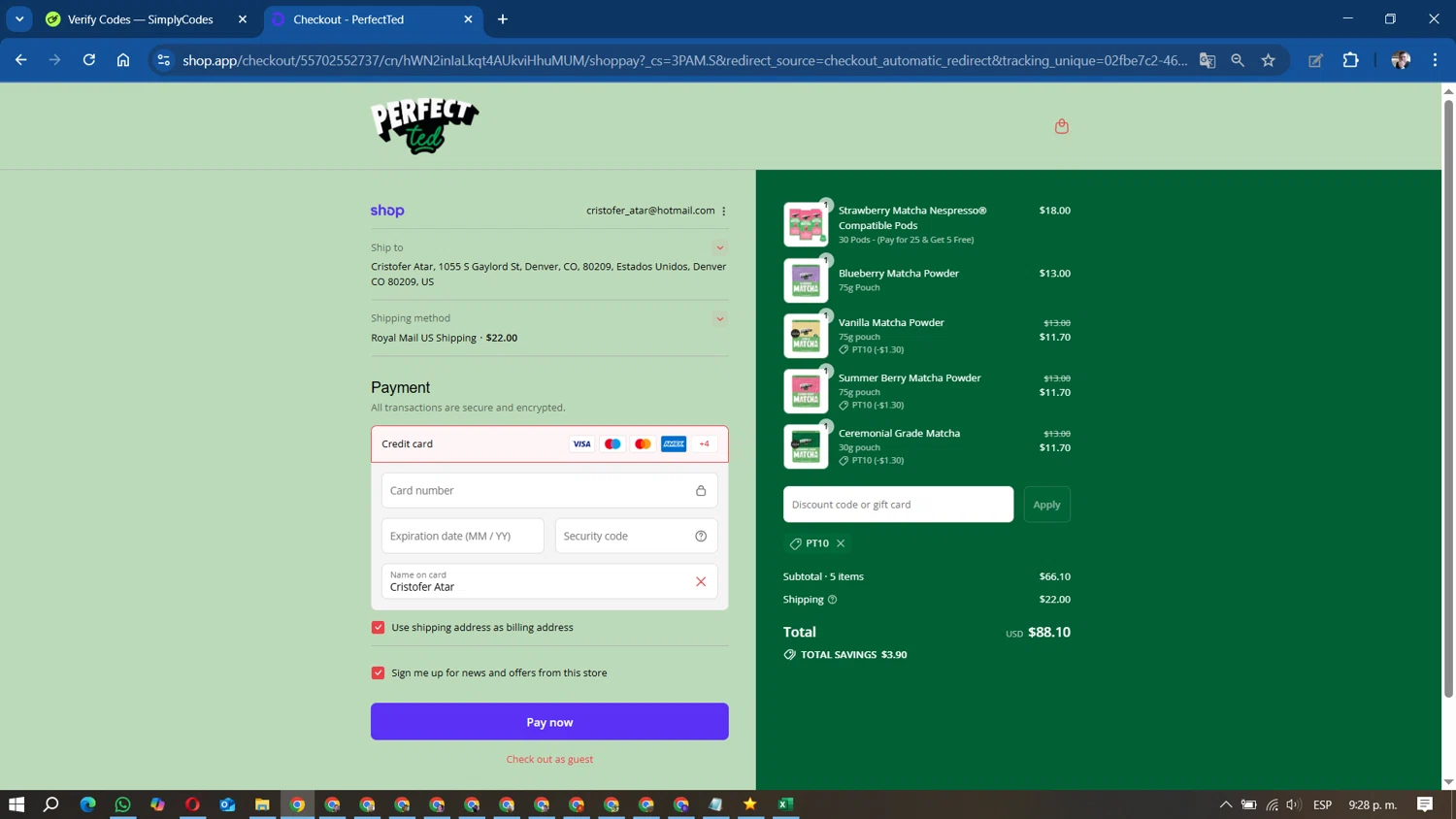
Task: Focus the Discount code or gift card field
Action: 898,505
